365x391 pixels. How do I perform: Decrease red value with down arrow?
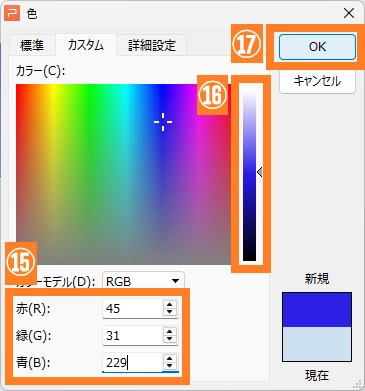click(170, 312)
